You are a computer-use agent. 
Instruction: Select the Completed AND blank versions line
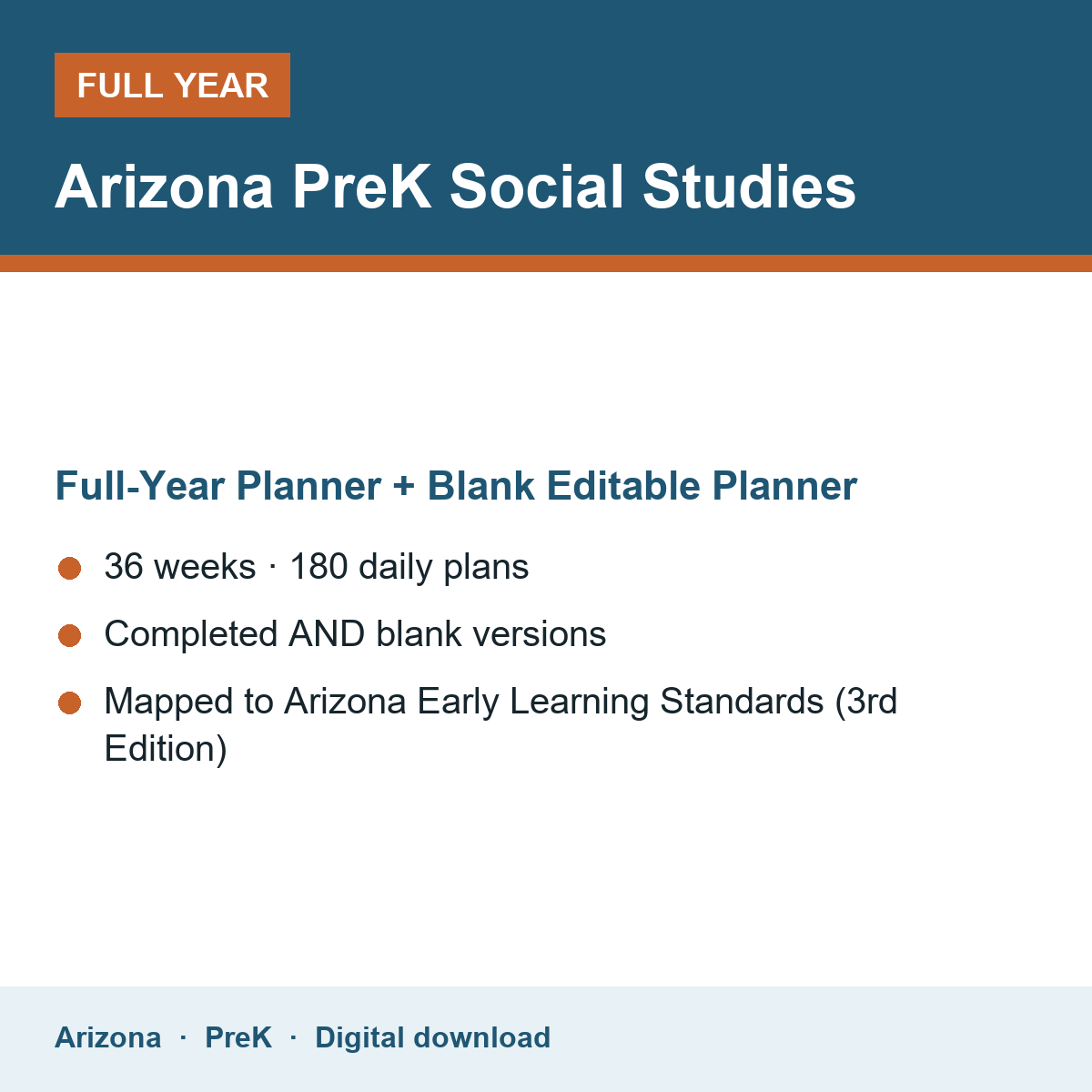(355, 634)
